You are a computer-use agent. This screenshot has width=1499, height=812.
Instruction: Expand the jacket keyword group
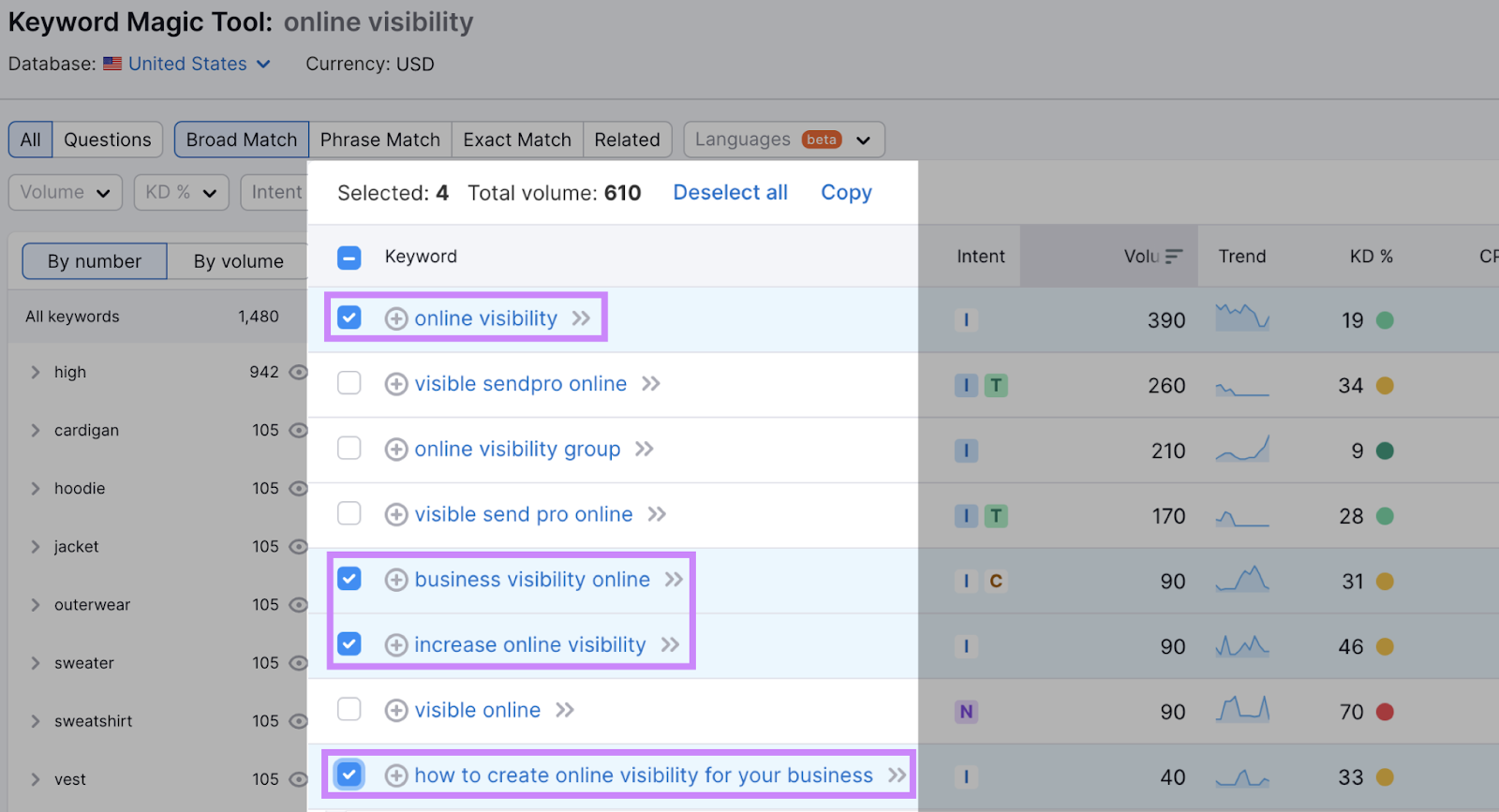coord(36,547)
